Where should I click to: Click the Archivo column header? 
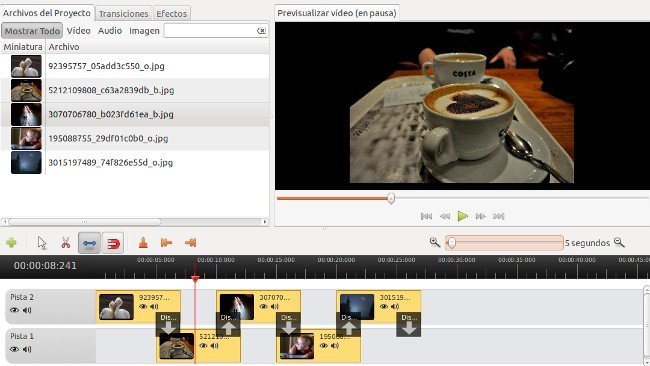[x=157, y=47]
